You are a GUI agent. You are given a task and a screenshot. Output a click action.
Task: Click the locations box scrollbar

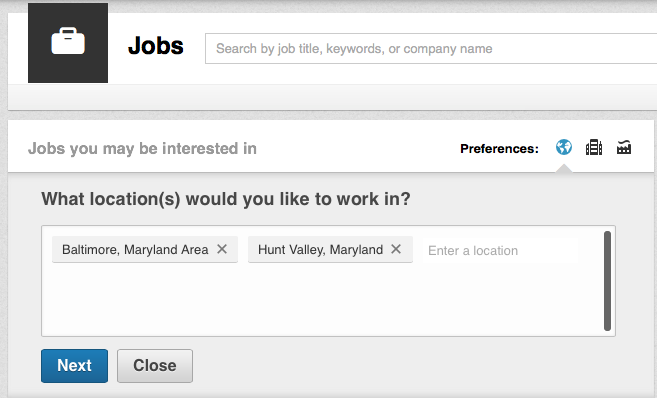(607, 281)
